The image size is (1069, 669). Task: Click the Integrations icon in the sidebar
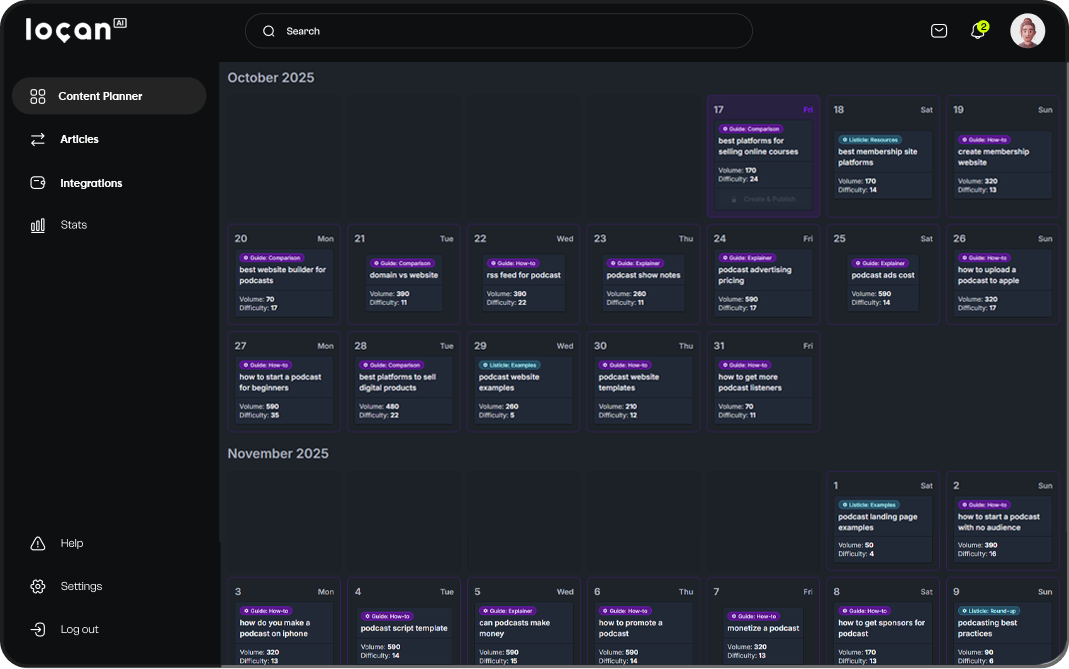pos(38,183)
